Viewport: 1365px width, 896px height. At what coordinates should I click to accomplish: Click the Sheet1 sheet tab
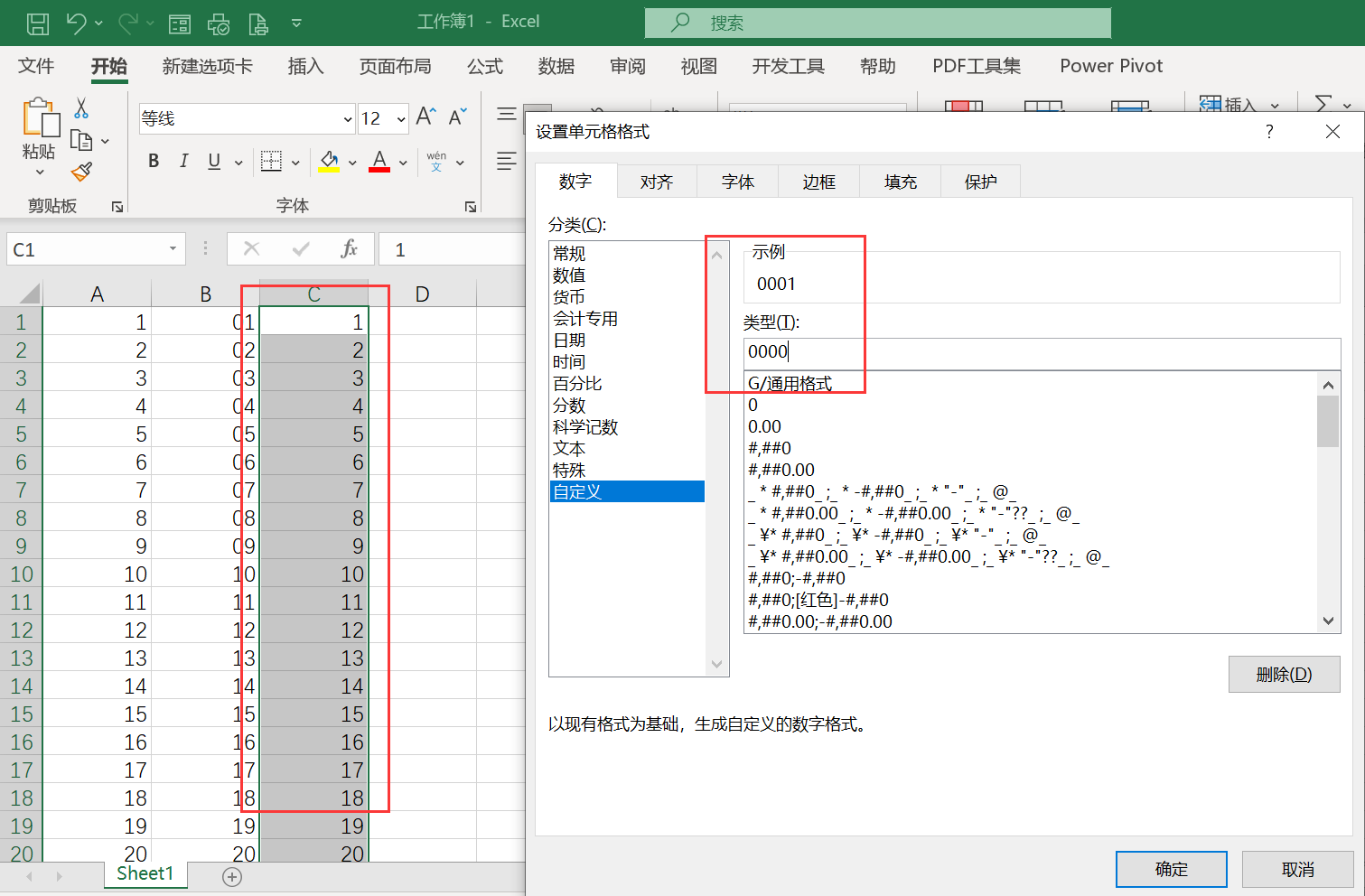pyautogui.click(x=145, y=873)
